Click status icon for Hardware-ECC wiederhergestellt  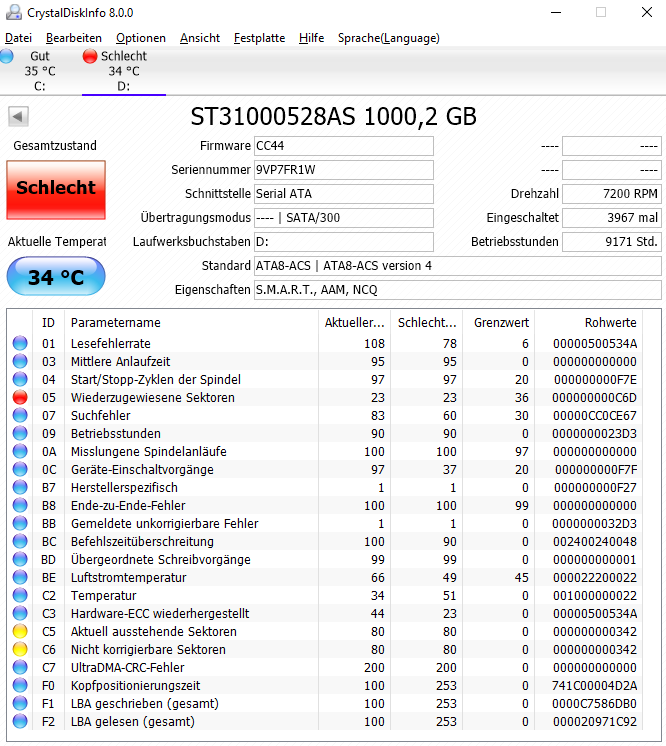coord(20,613)
